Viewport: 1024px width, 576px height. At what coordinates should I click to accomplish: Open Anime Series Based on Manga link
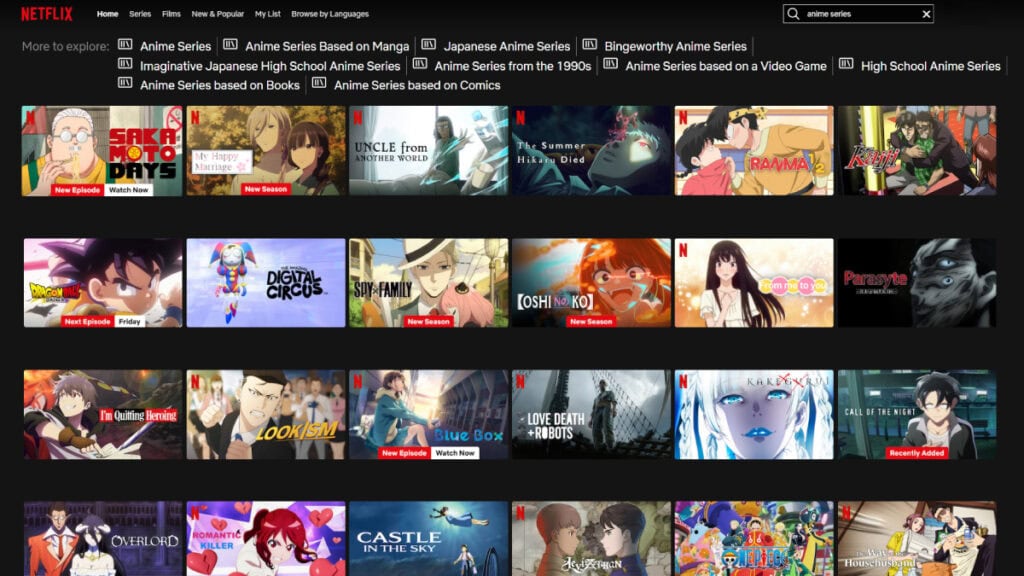click(327, 46)
